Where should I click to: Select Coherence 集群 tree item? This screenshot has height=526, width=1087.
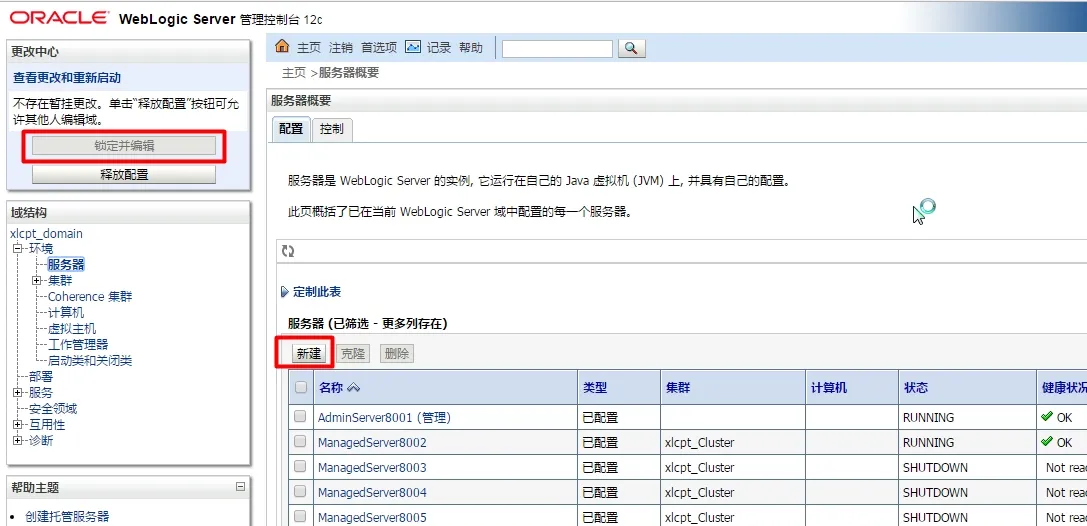[90, 297]
